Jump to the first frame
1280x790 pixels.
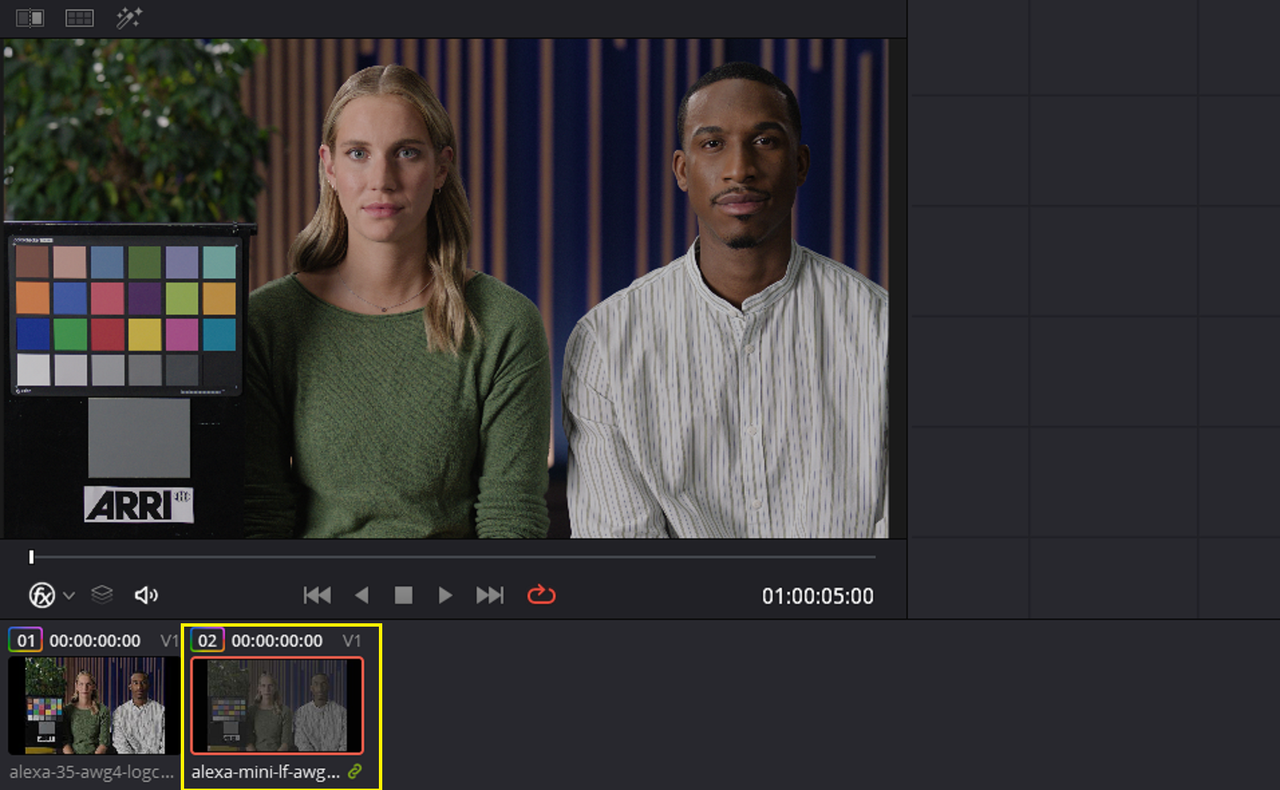click(317, 596)
